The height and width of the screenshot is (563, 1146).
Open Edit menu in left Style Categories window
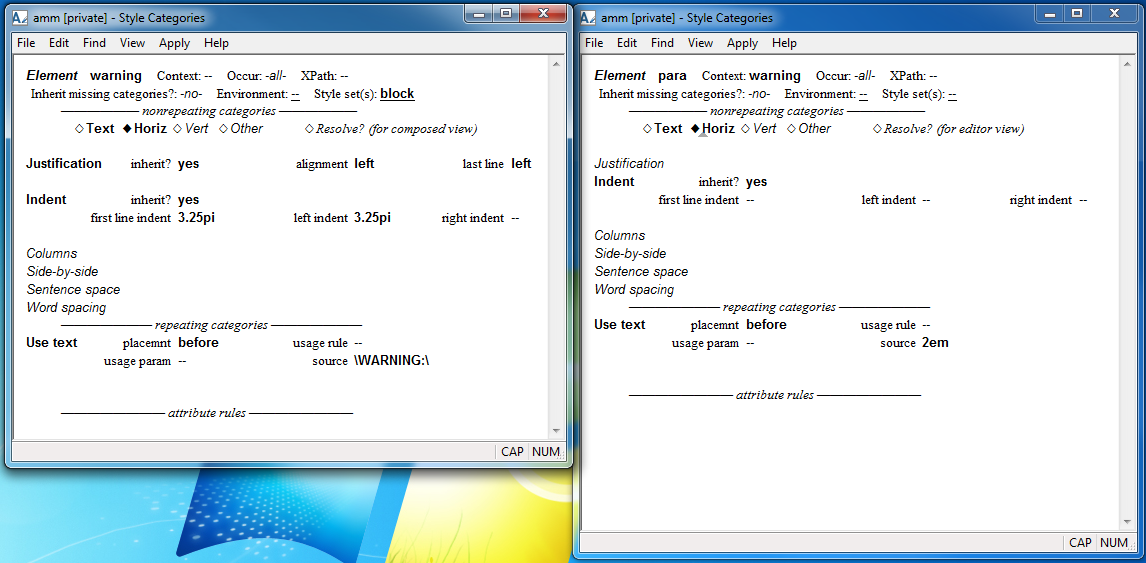pyautogui.click(x=59, y=43)
